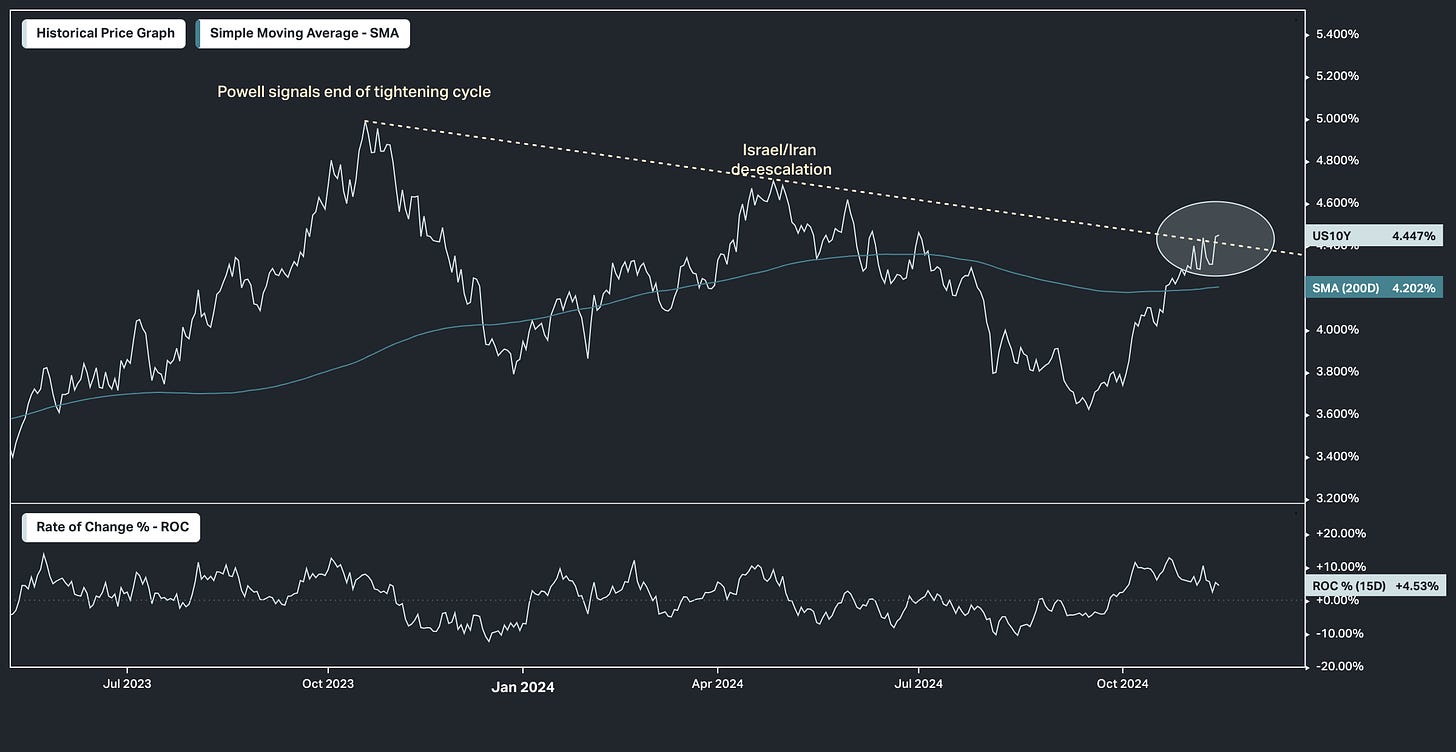The image size is (1456, 752).
Task: Click the +10.00% ROC axis value
Action: pyautogui.click(x=1343, y=567)
